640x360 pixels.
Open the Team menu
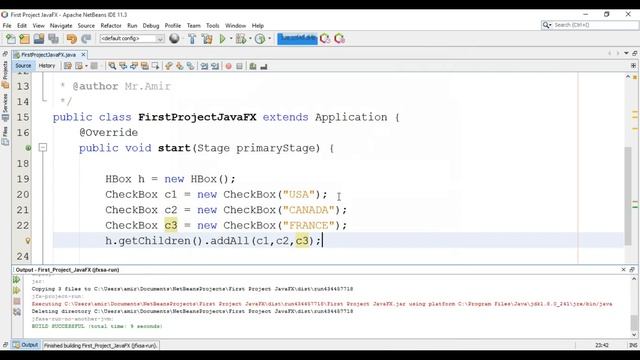[x=194, y=26]
